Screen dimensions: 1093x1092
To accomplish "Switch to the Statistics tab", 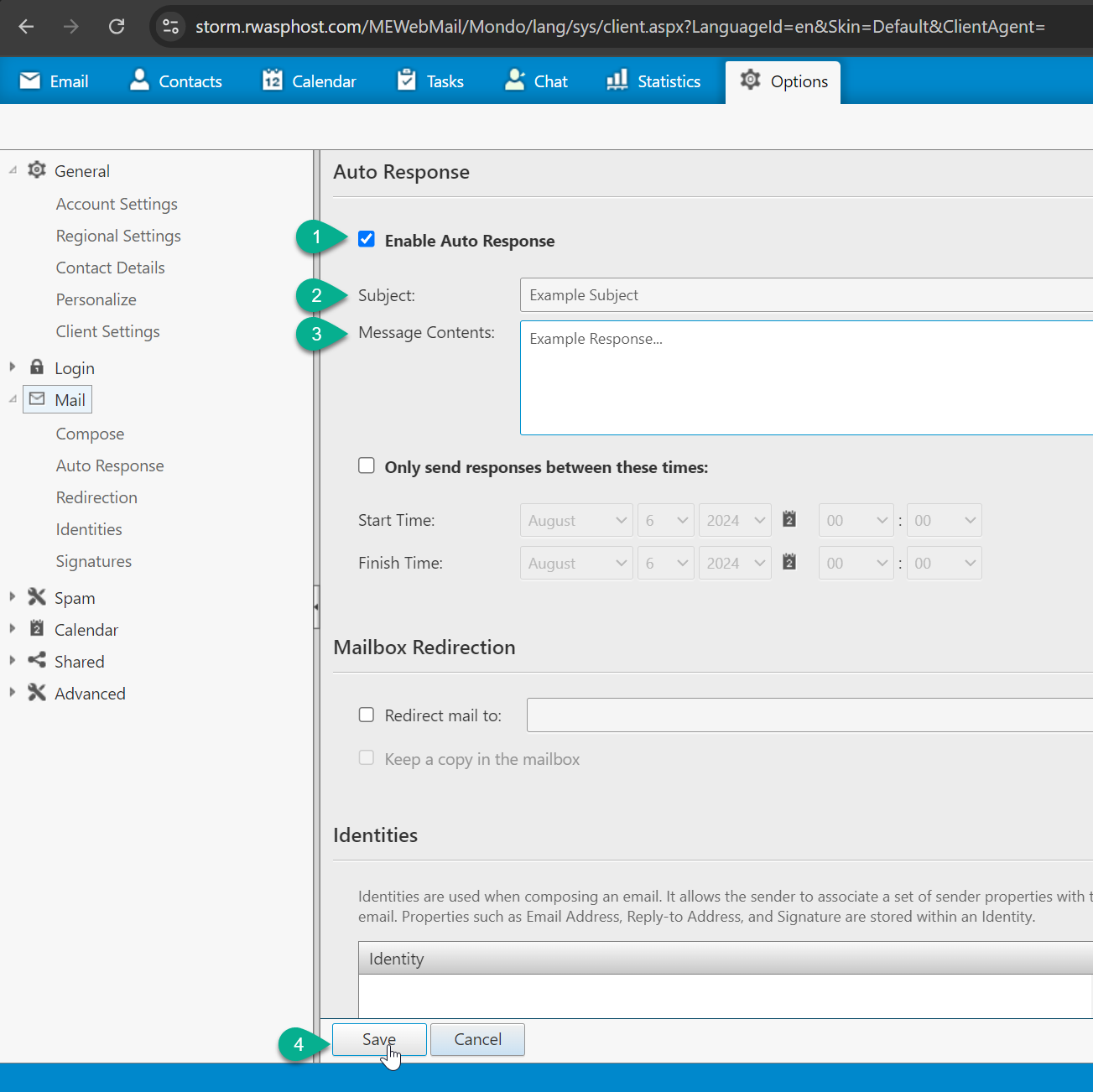I will pyautogui.click(x=653, y=81).
